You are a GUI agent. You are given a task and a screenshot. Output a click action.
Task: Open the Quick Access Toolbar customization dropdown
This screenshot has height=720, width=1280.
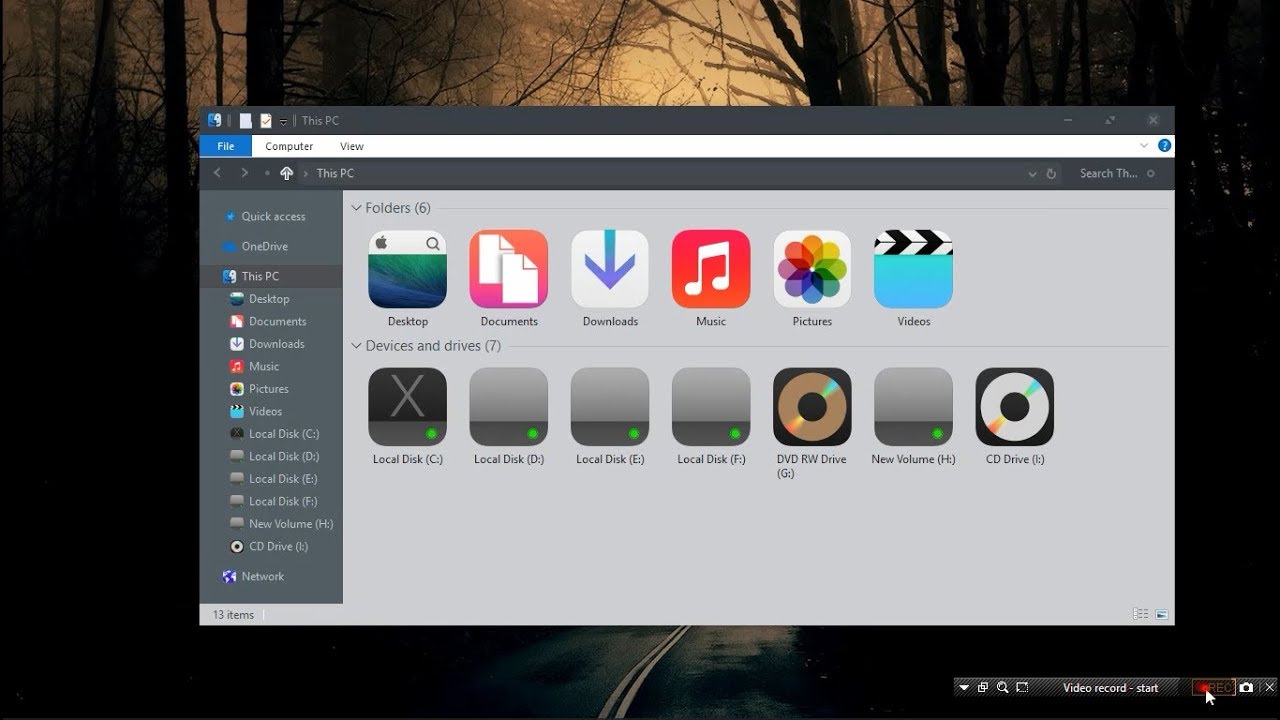[x=284, y=120]
